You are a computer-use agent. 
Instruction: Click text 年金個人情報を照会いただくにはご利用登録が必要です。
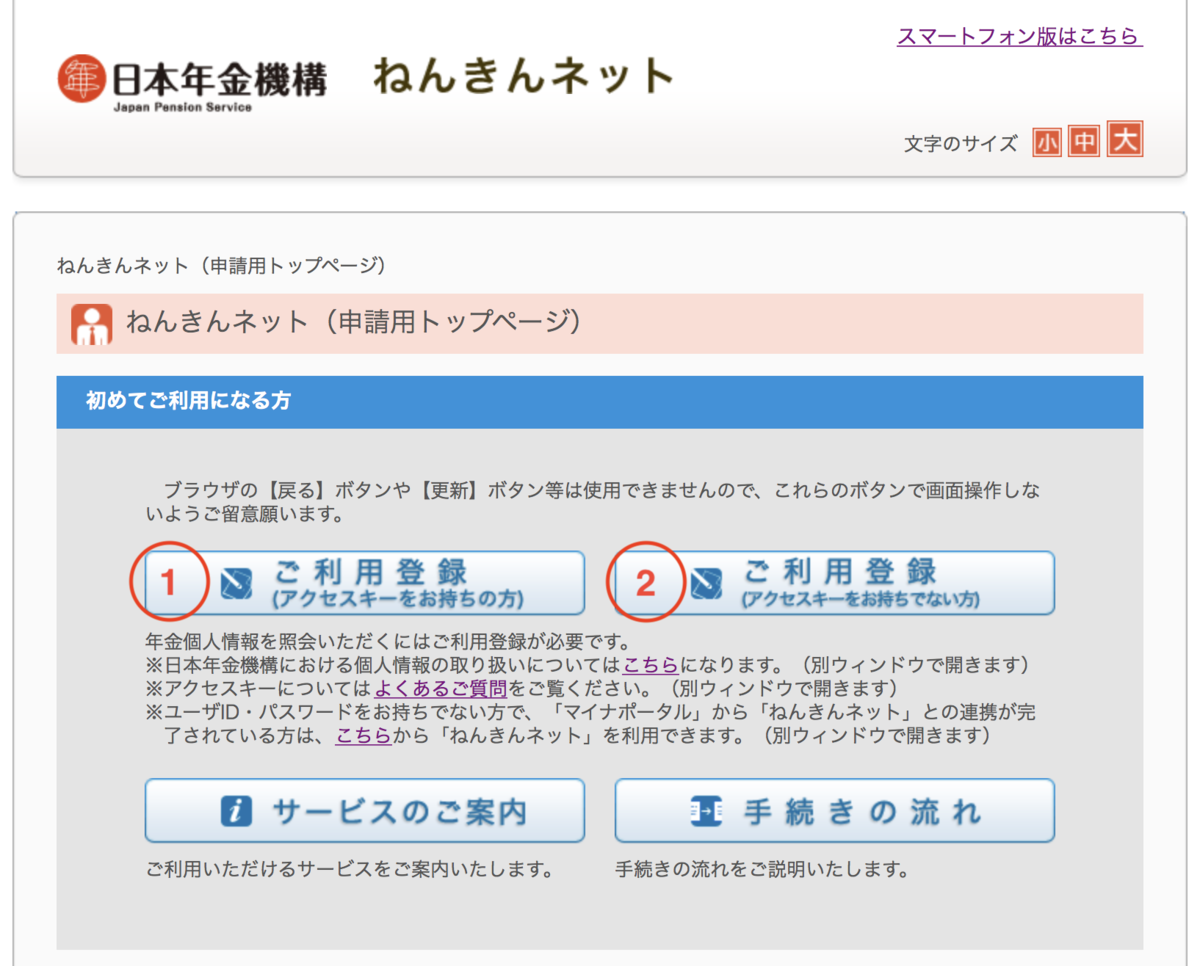point(389,641)
